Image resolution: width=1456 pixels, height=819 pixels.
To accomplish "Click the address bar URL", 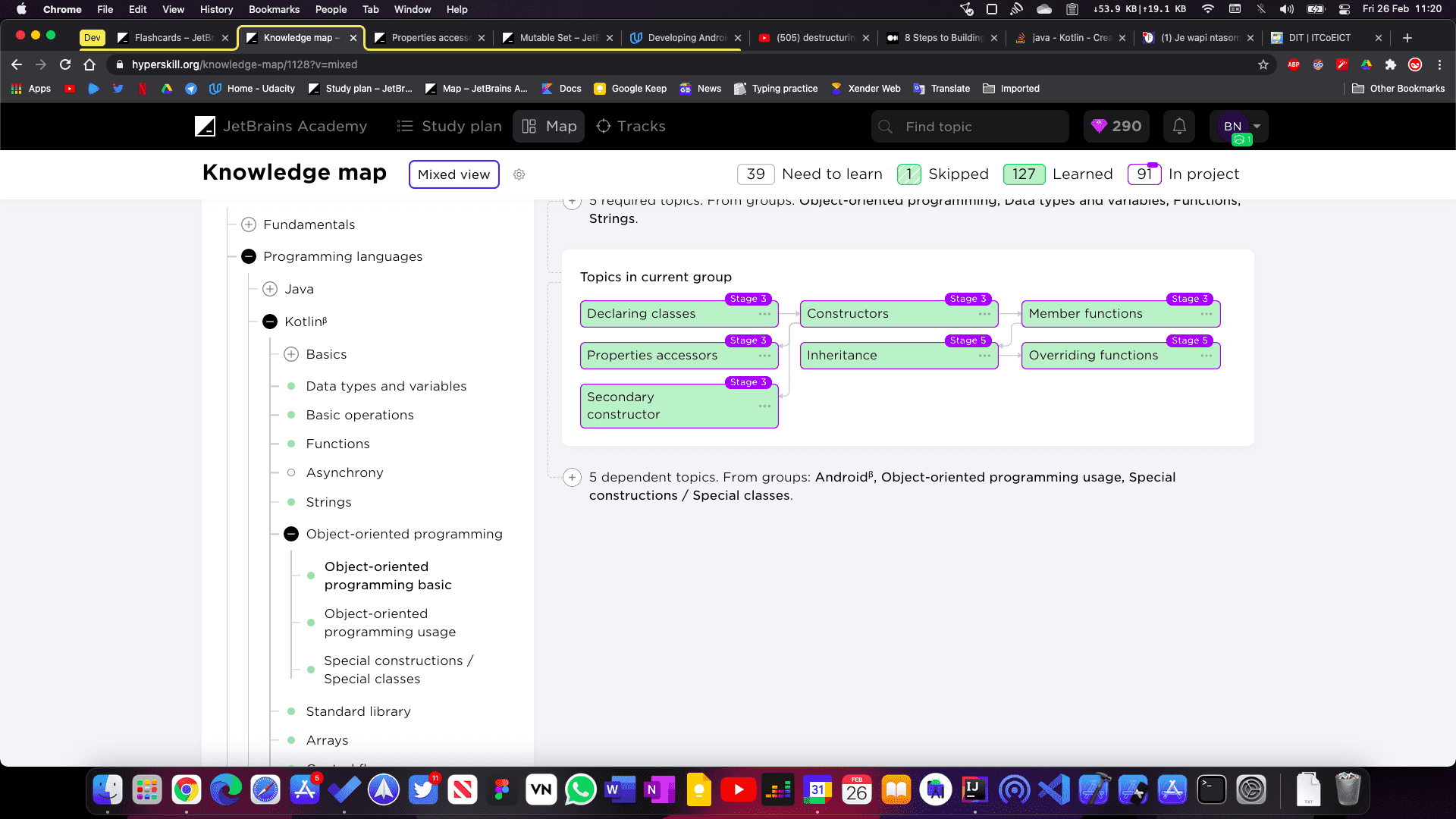I will tap(244, 64).
